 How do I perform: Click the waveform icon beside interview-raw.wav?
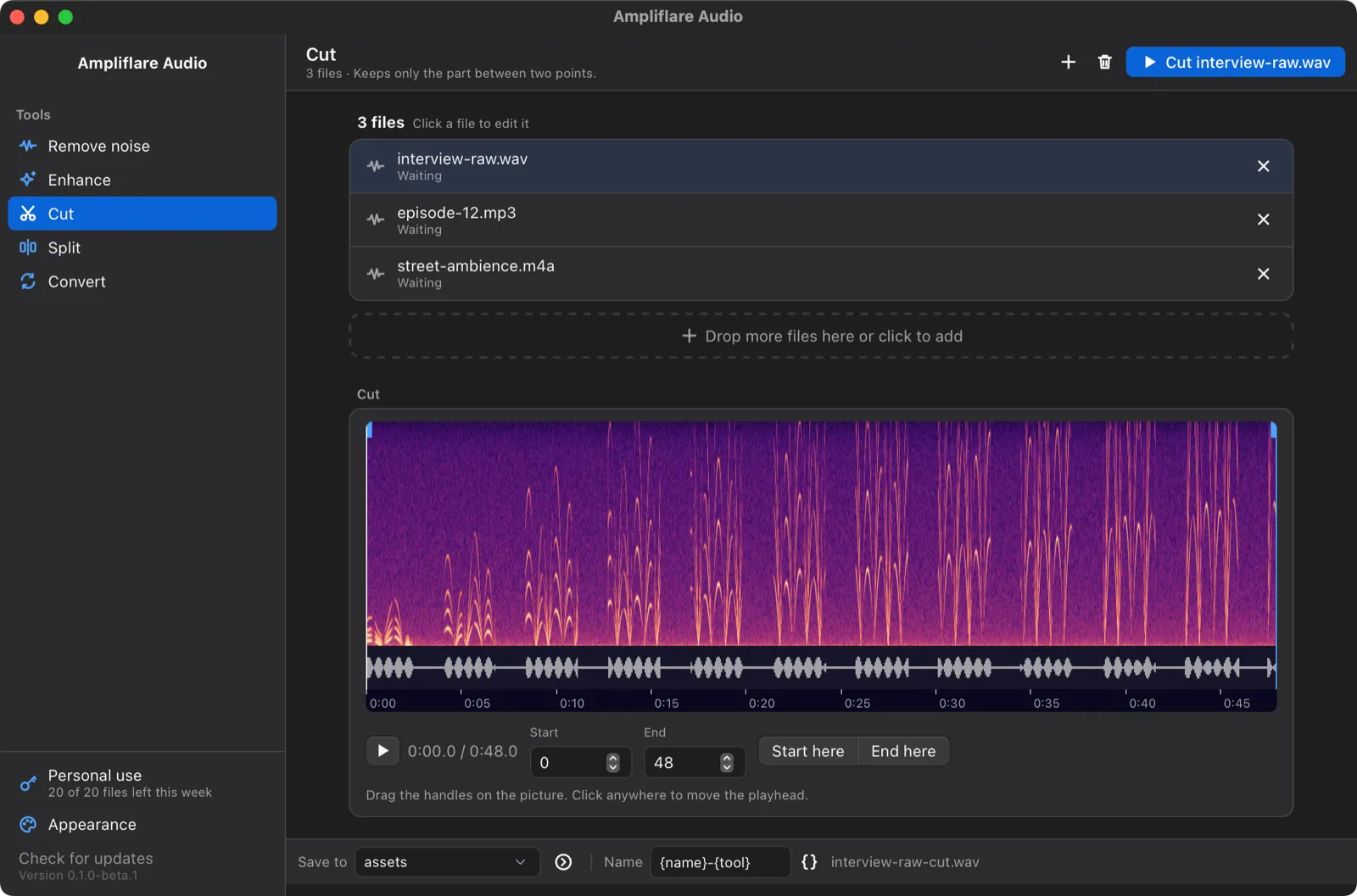[x=376, y=166]
